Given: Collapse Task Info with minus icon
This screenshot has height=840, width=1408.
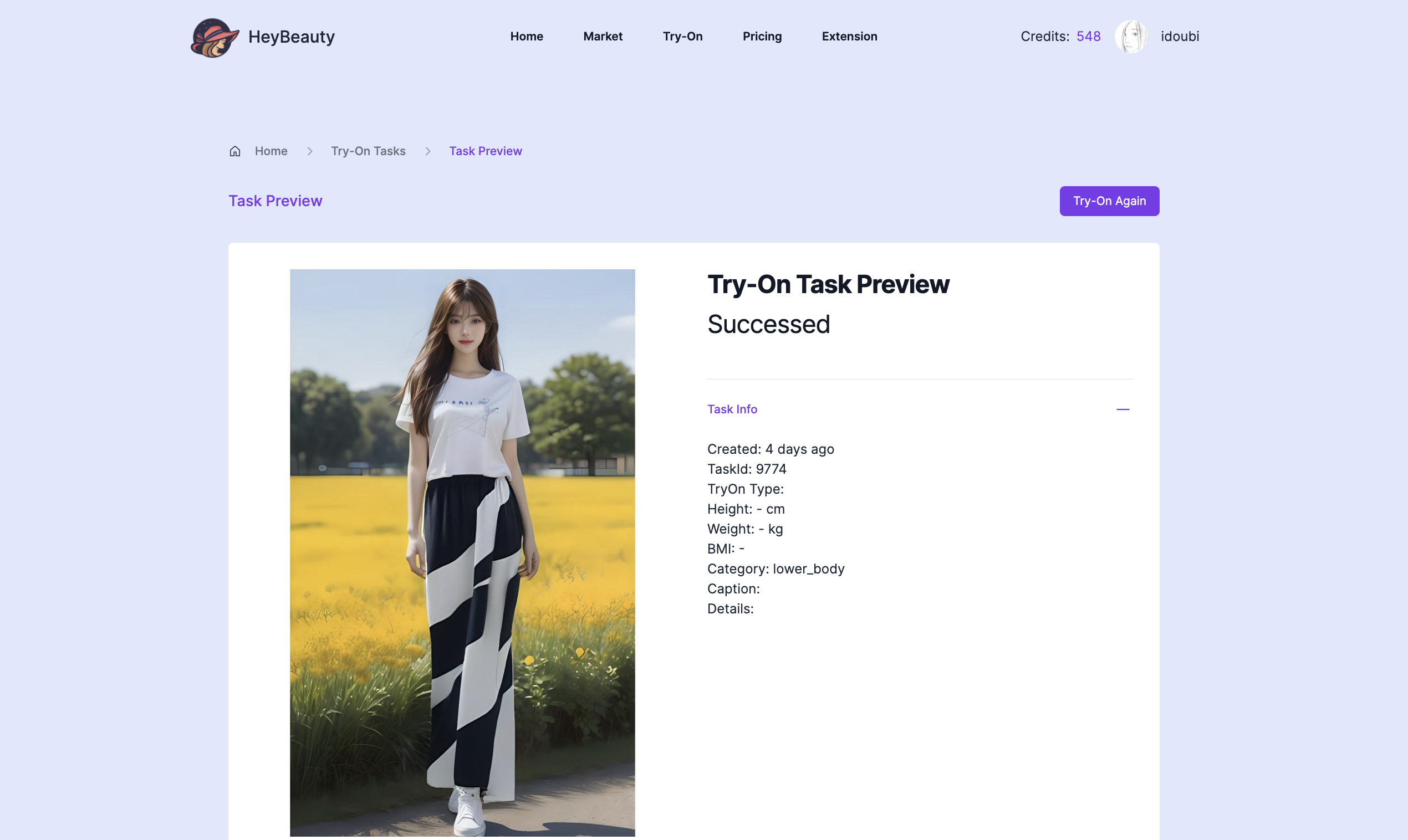Looking at the screenshot, I should pos(1122,409).
